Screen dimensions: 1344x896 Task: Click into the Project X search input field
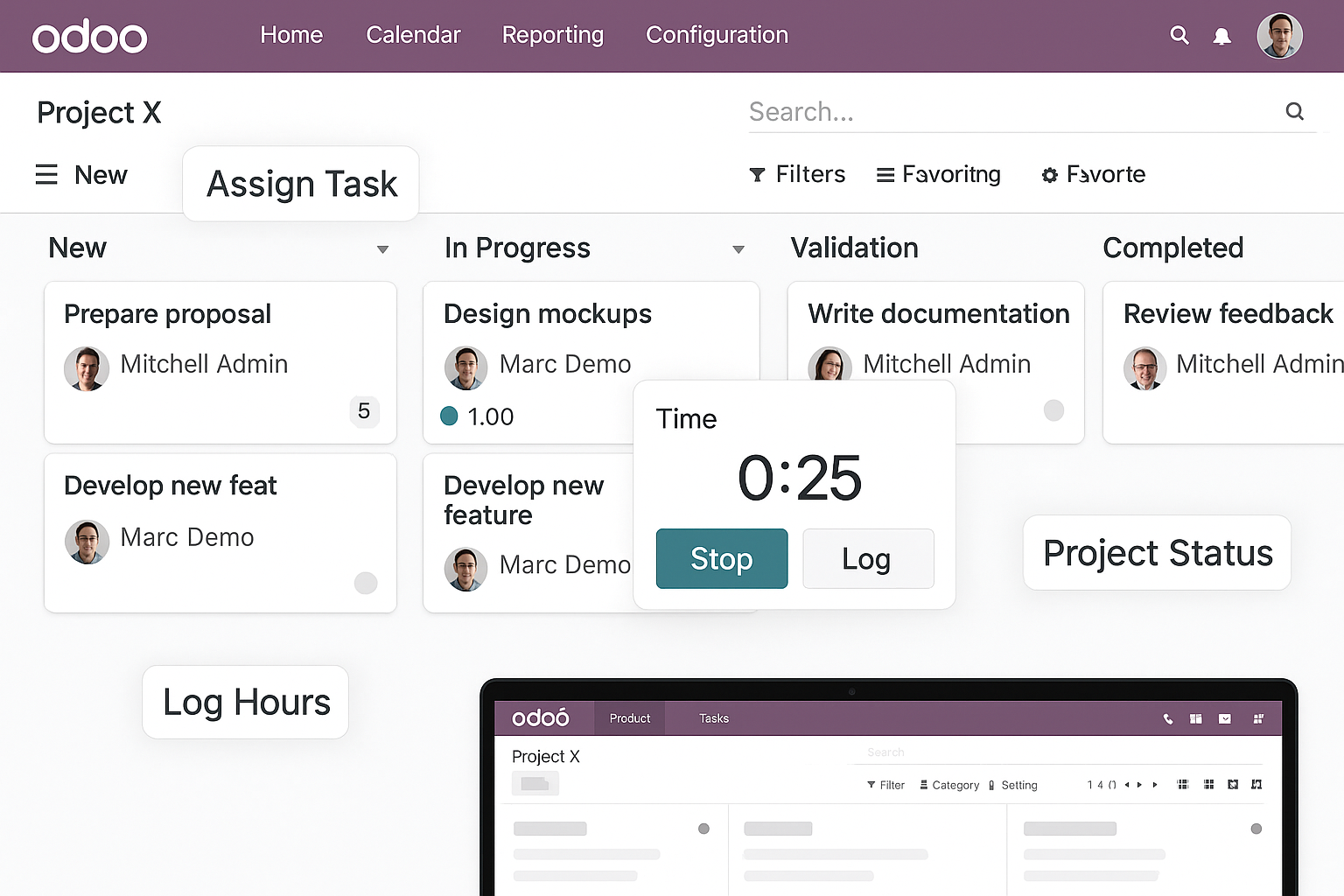pyautogui.click(x=1006, y=112)
